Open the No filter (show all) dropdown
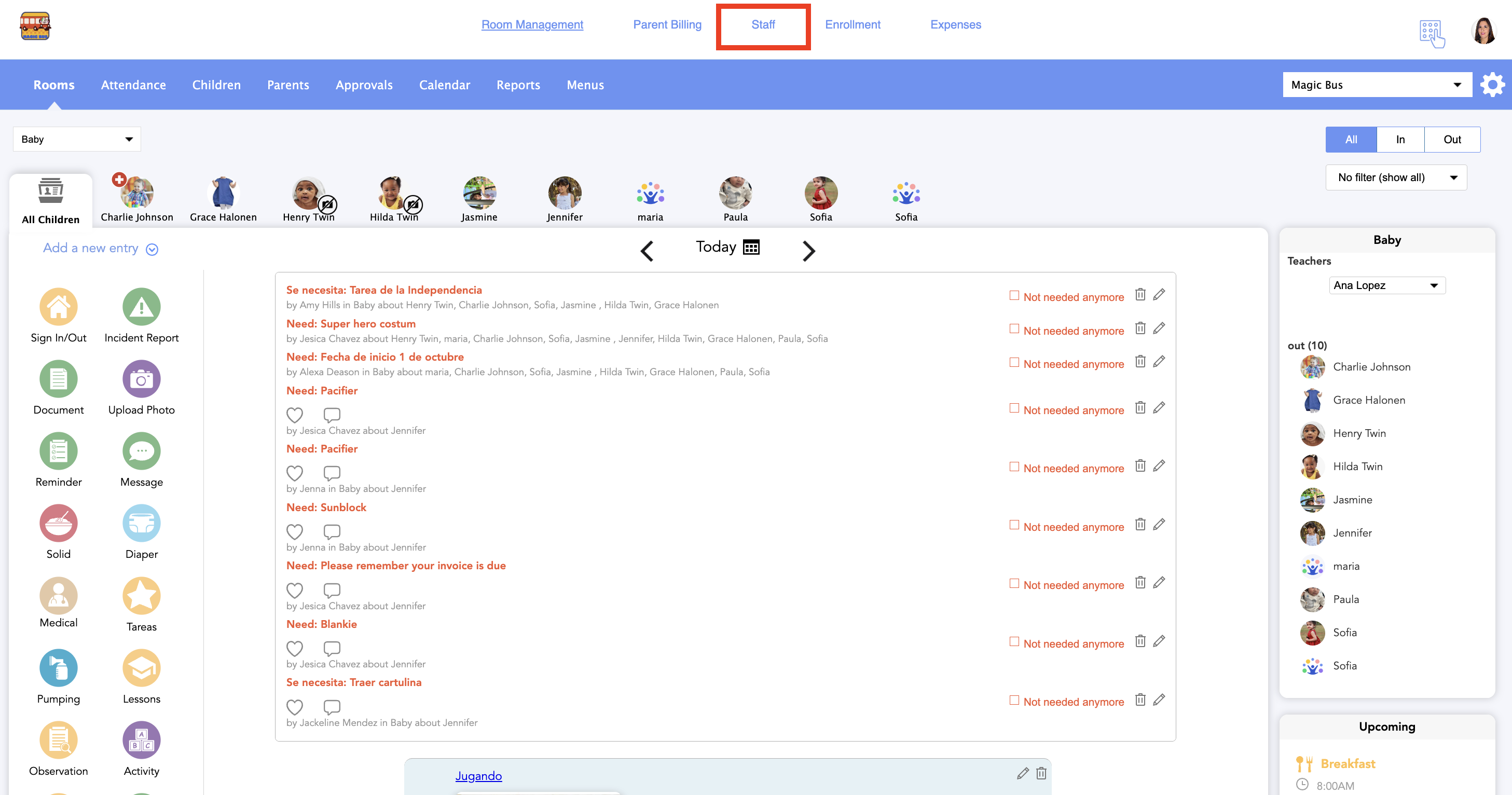This screenshot has height=795, width=1512. point(1396,177)
